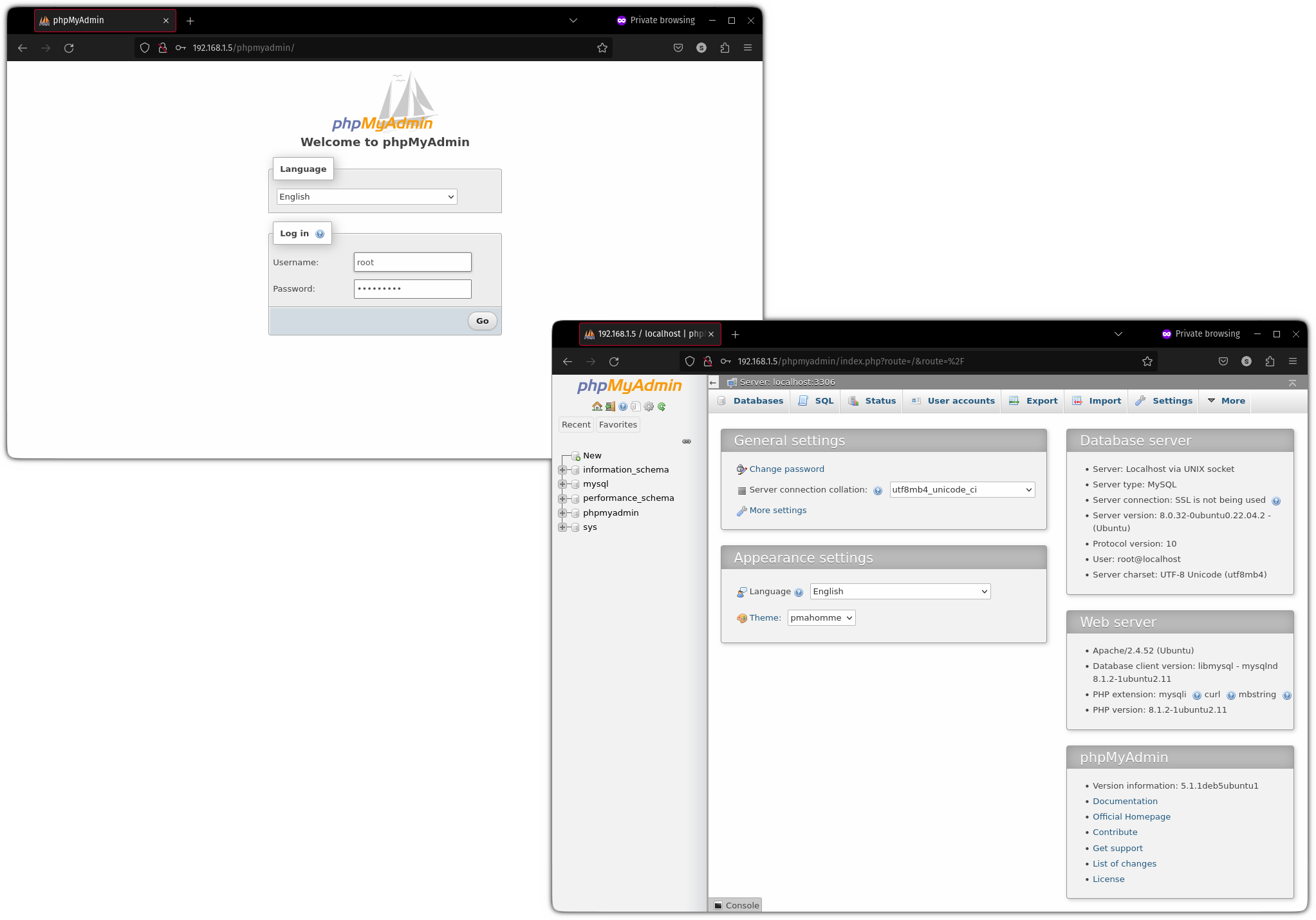Click the link-with-main-panel chain icon
The width and height of the screenshot is (1316, 920).
pos(687,442)
